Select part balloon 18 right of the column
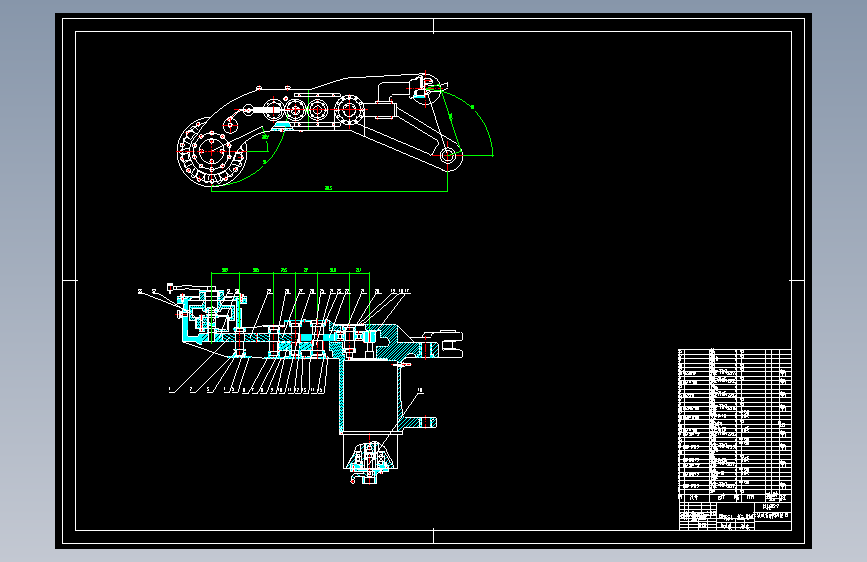 pyautogui.click(x=420, y=391)
